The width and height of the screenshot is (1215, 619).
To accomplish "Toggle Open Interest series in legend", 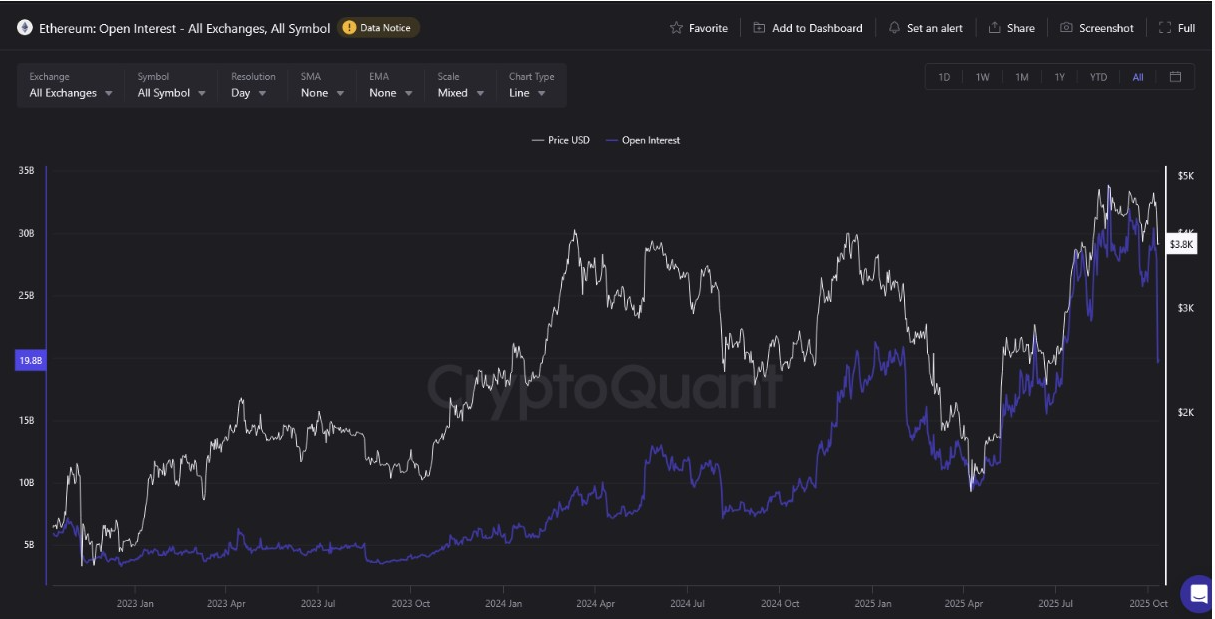I will (x=643, y=140).
